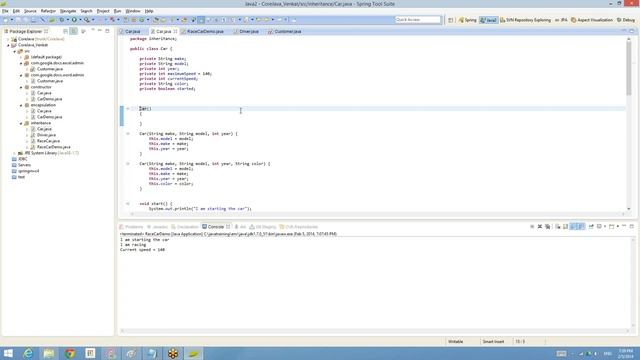Select RaceCar.java in Package Explorer

[48, 141]
